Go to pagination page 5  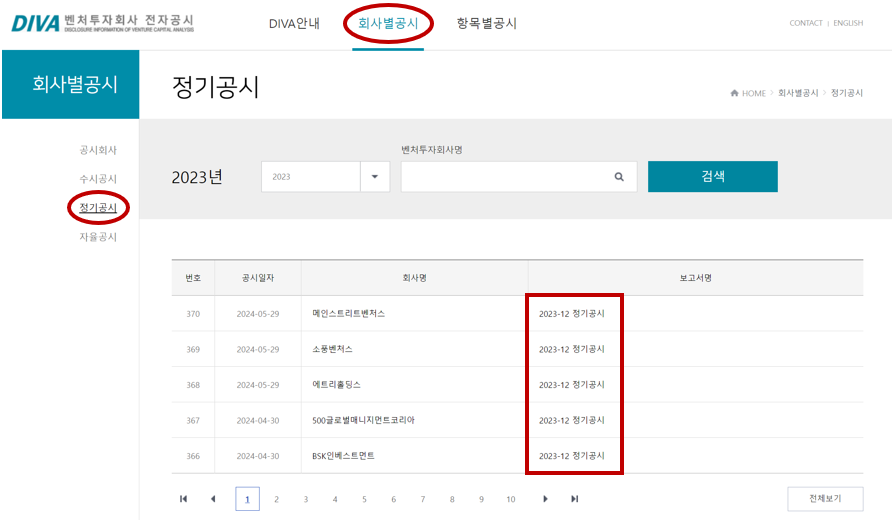coord(364,499)
